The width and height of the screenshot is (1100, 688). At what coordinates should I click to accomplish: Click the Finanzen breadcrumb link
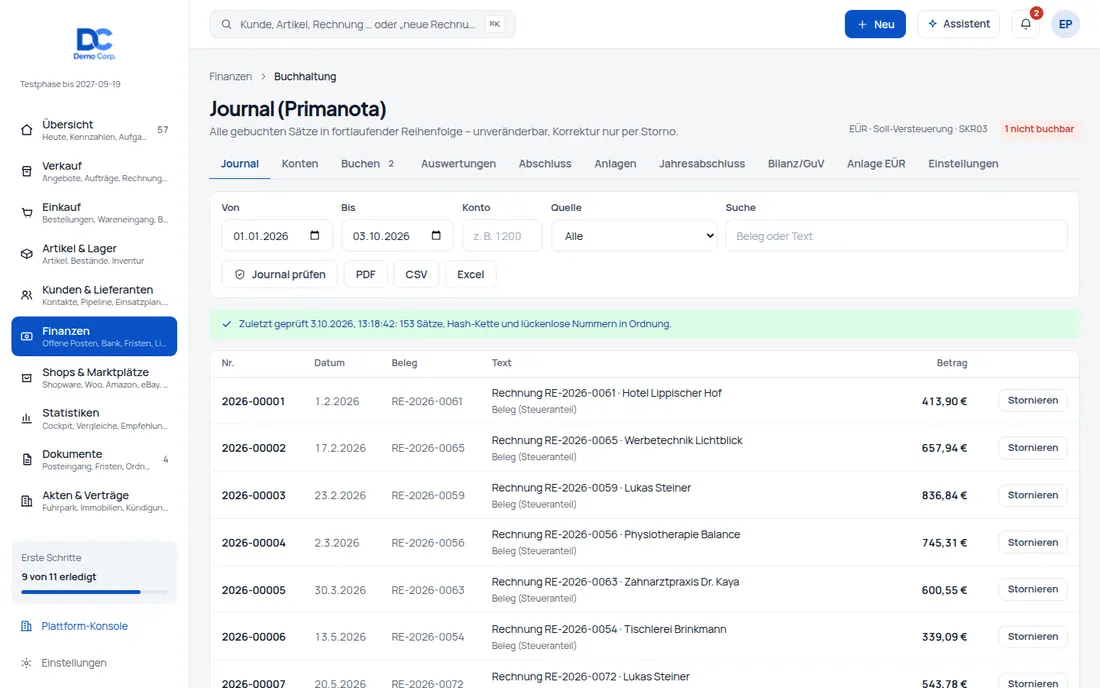230,76
